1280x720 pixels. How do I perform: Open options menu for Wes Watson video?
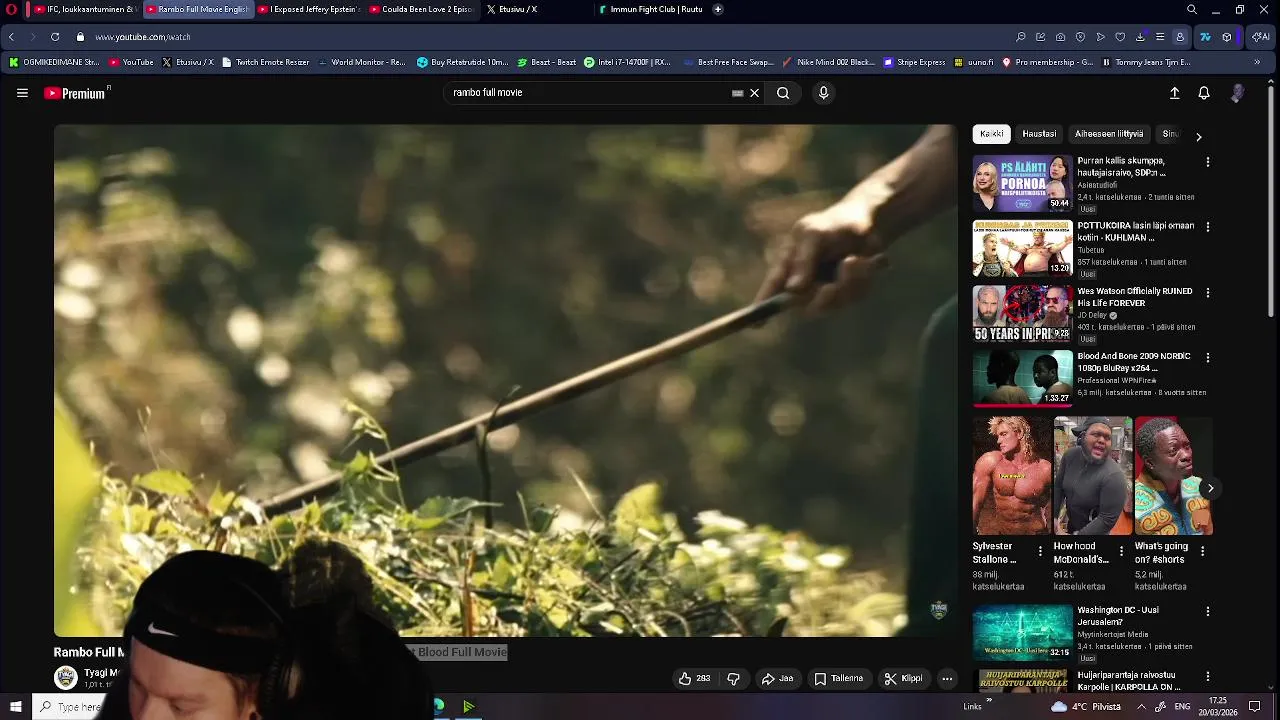[x=1207, y=293]
